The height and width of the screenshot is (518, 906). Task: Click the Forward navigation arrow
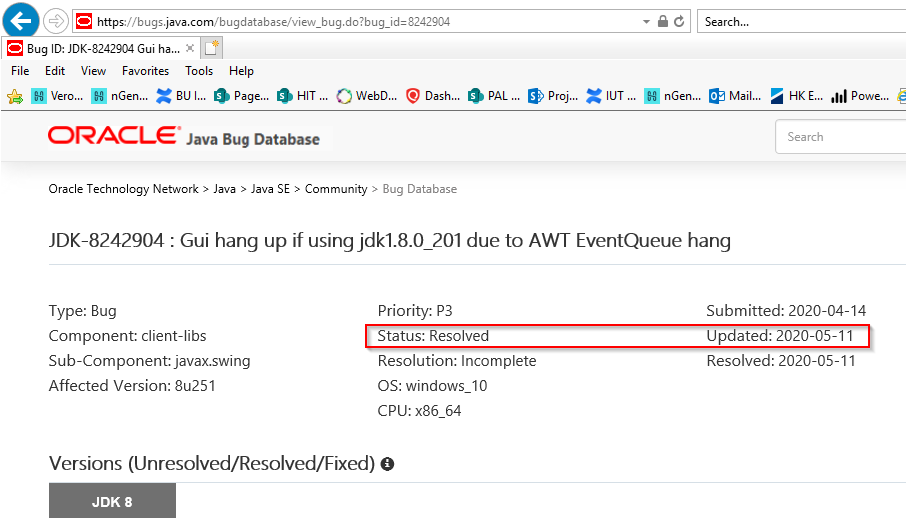click(56, 21)
